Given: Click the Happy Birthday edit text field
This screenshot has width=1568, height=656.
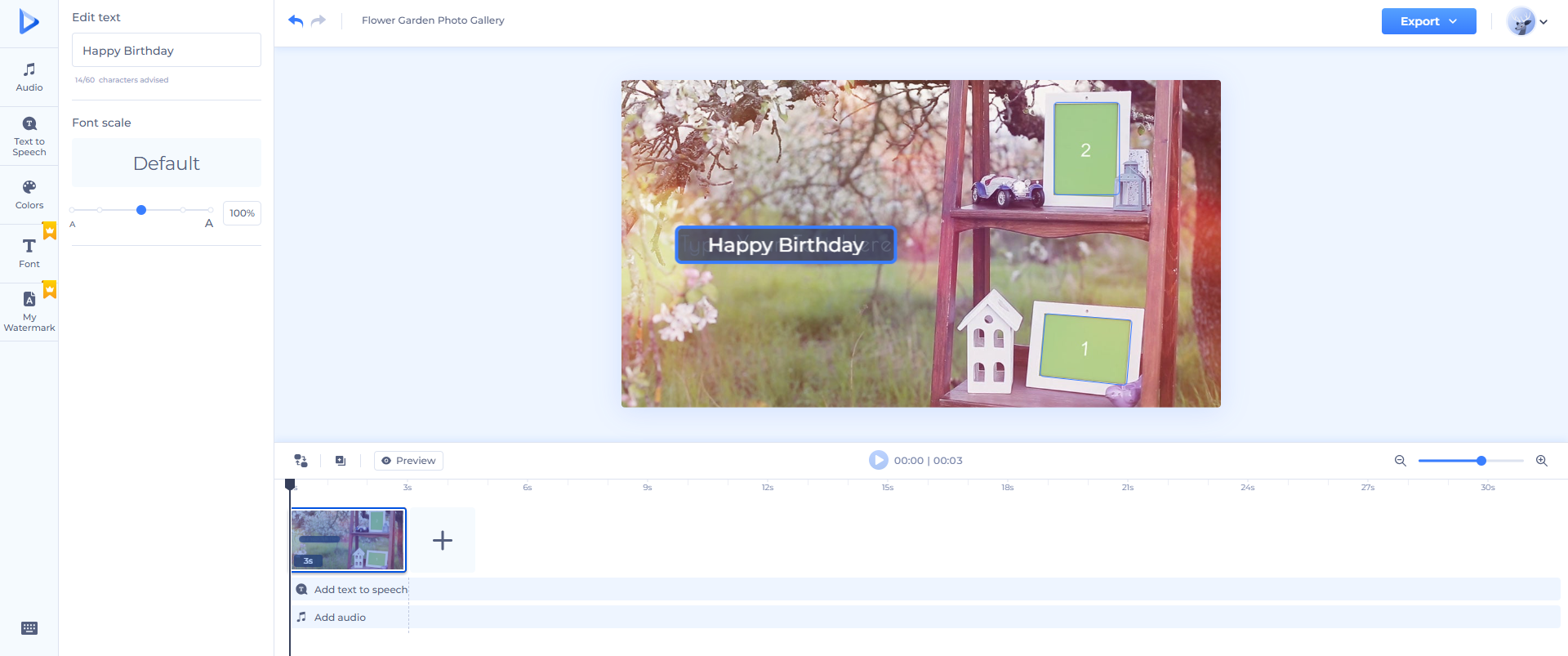Looking at the screenshot, I should pos(167,50).
